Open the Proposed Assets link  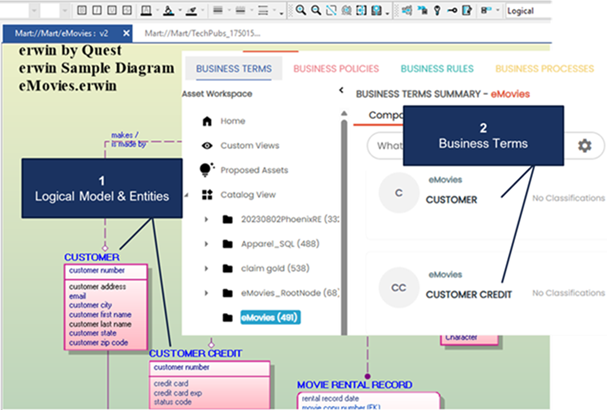tap(254, 170)
